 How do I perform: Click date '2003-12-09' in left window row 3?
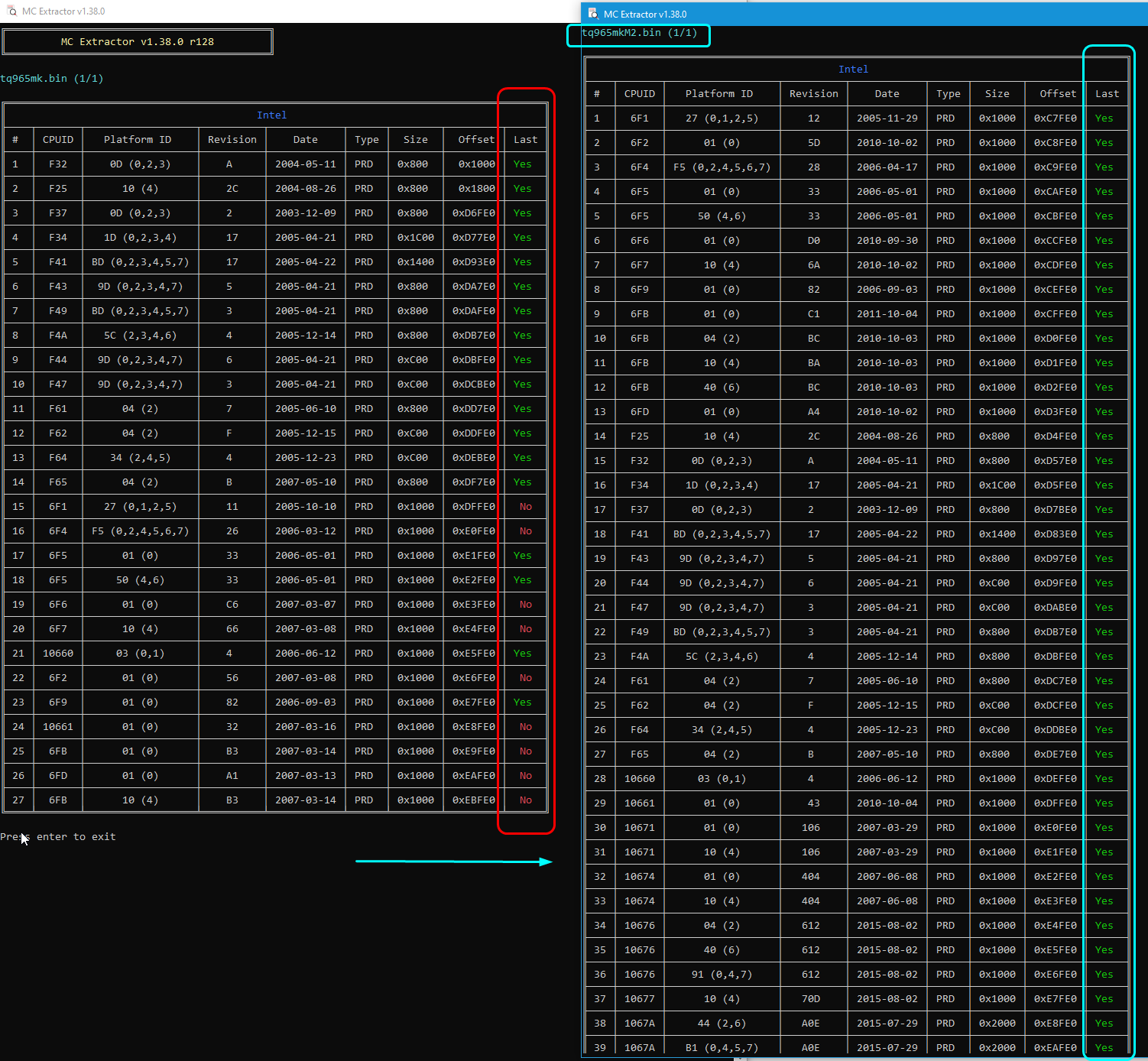(306, 213)
